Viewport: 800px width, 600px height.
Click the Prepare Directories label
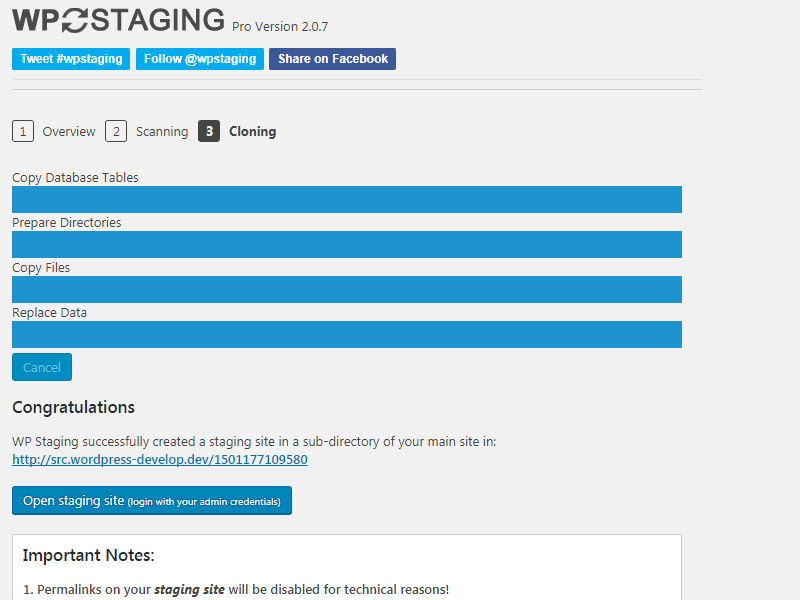coord(67,222)
